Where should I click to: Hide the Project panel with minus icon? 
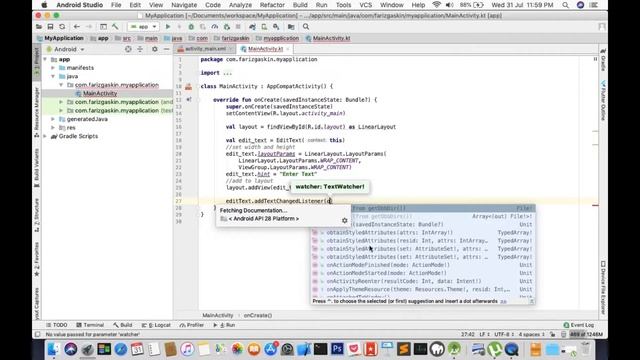click(167, 49)
